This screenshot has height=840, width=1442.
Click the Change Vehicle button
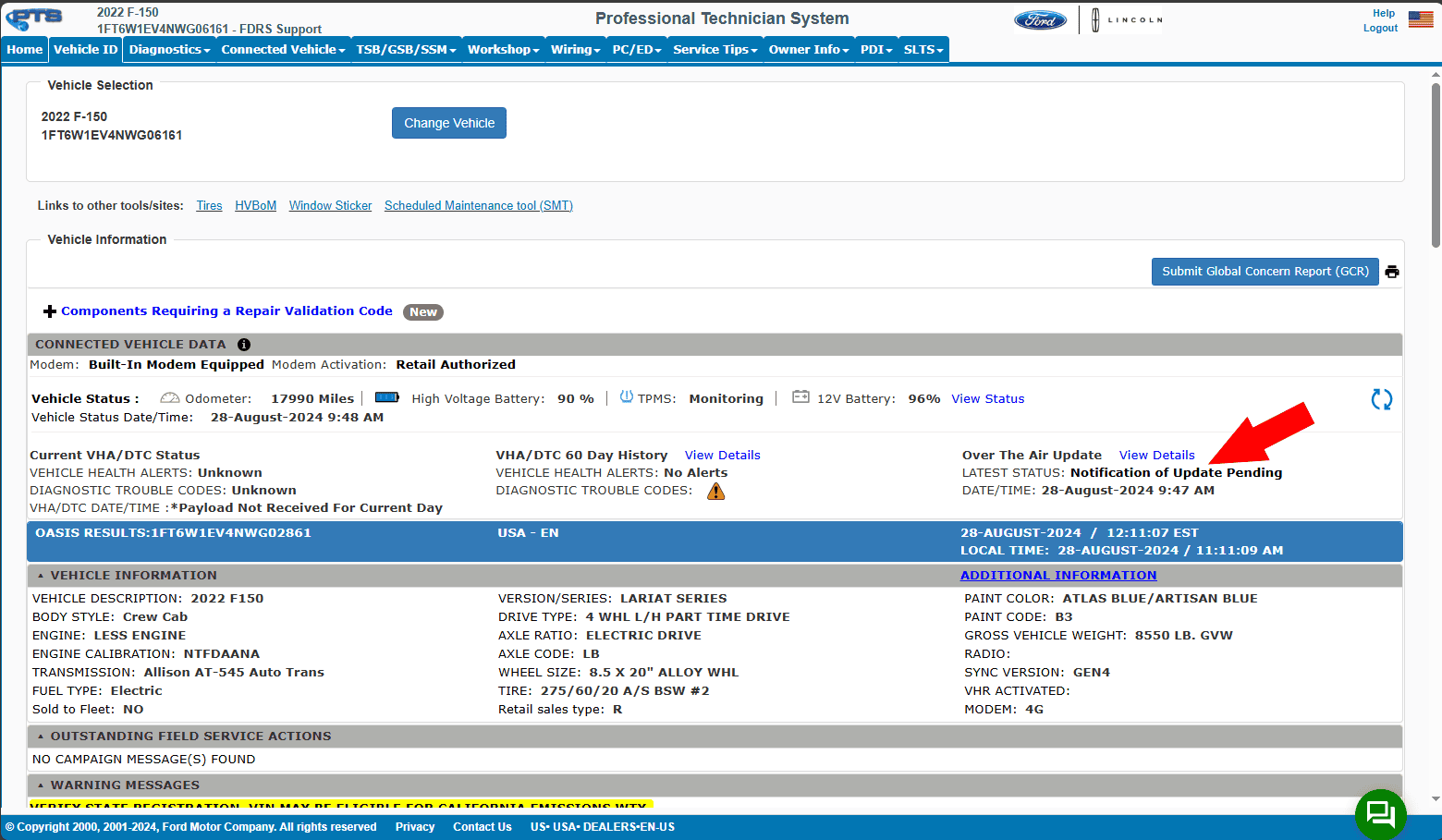pos(449,123)
